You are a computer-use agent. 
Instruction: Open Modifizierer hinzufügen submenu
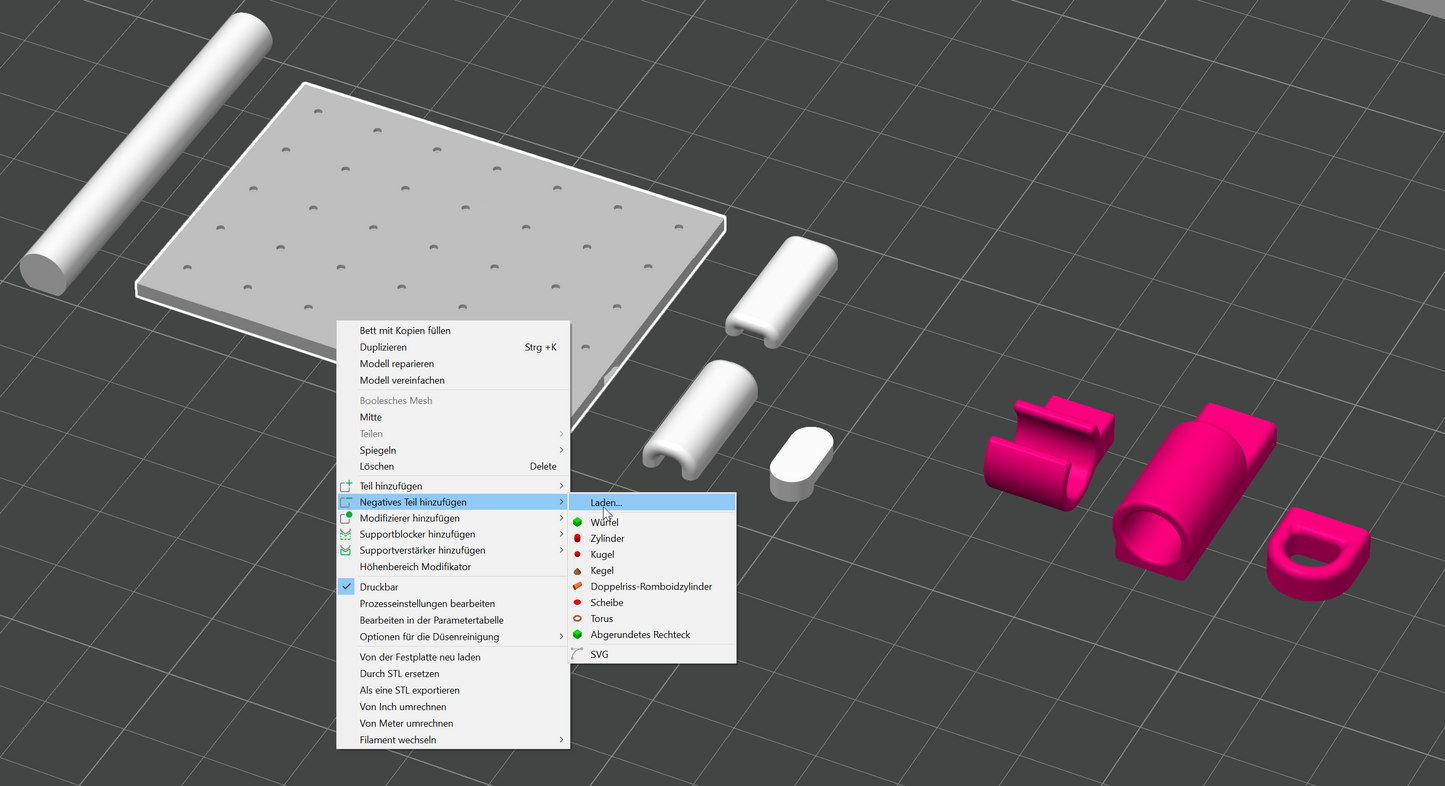click(x=410, y=518)
